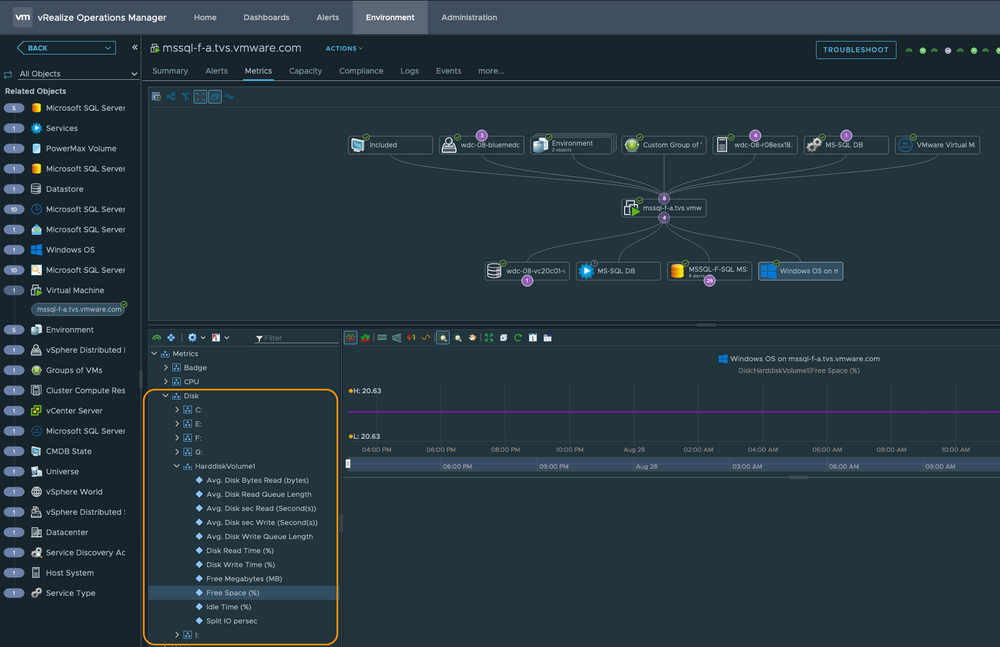Click the TROUBLESHOOT button
This screenshot has height=647, width=1000.
[x=855, y=50]
